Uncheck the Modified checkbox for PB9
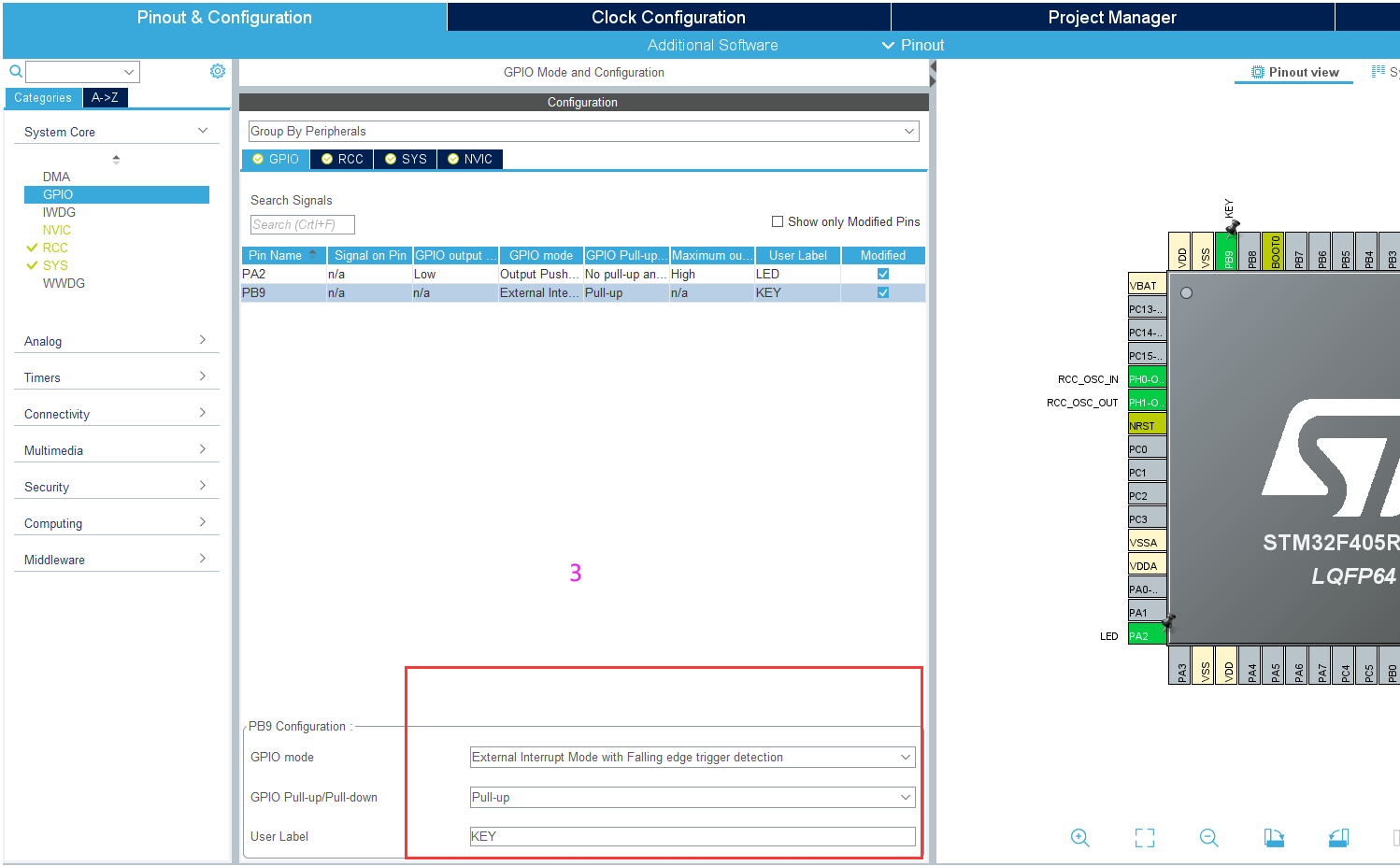 pos(882,291)
